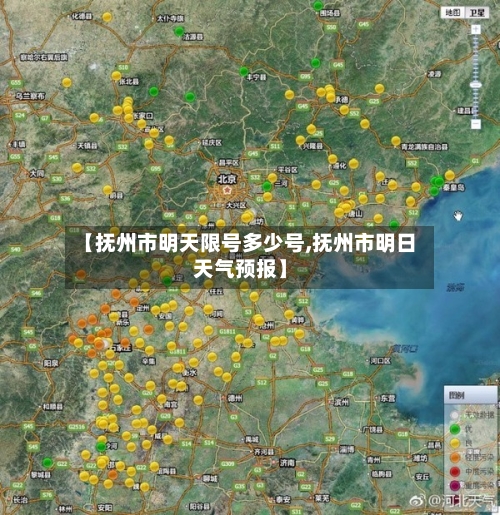Image resolution: width=500 pixels, height=515 pixels.
Task: Click the green 优 legend dot
Action: [455, 429]
